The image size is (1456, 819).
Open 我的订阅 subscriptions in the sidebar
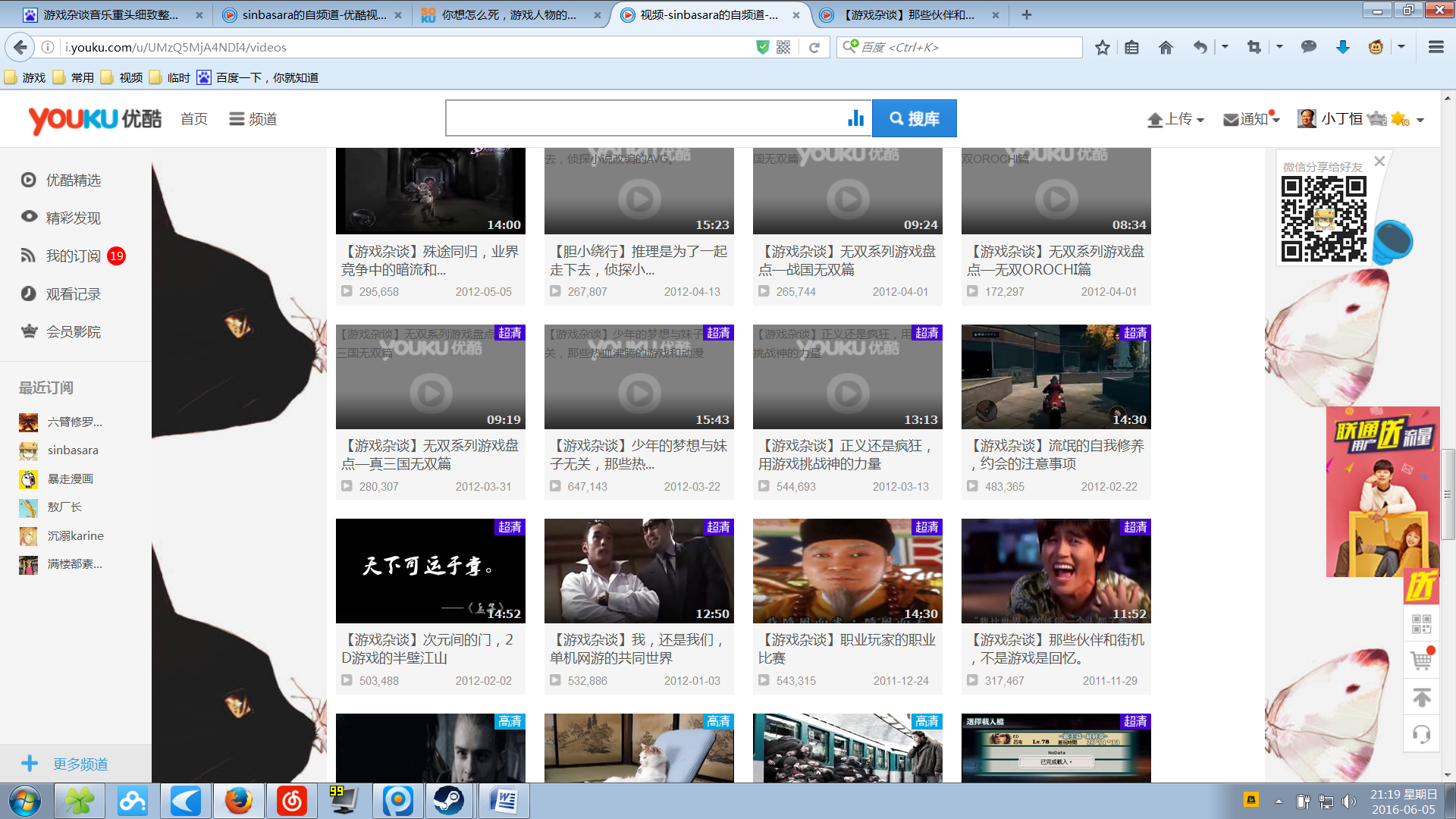click(x=73, y=256)
